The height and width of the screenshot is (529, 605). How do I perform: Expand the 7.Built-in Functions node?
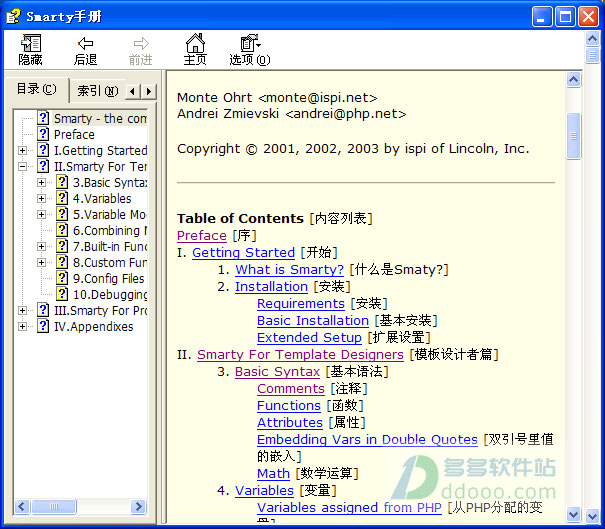pos(42,247)
